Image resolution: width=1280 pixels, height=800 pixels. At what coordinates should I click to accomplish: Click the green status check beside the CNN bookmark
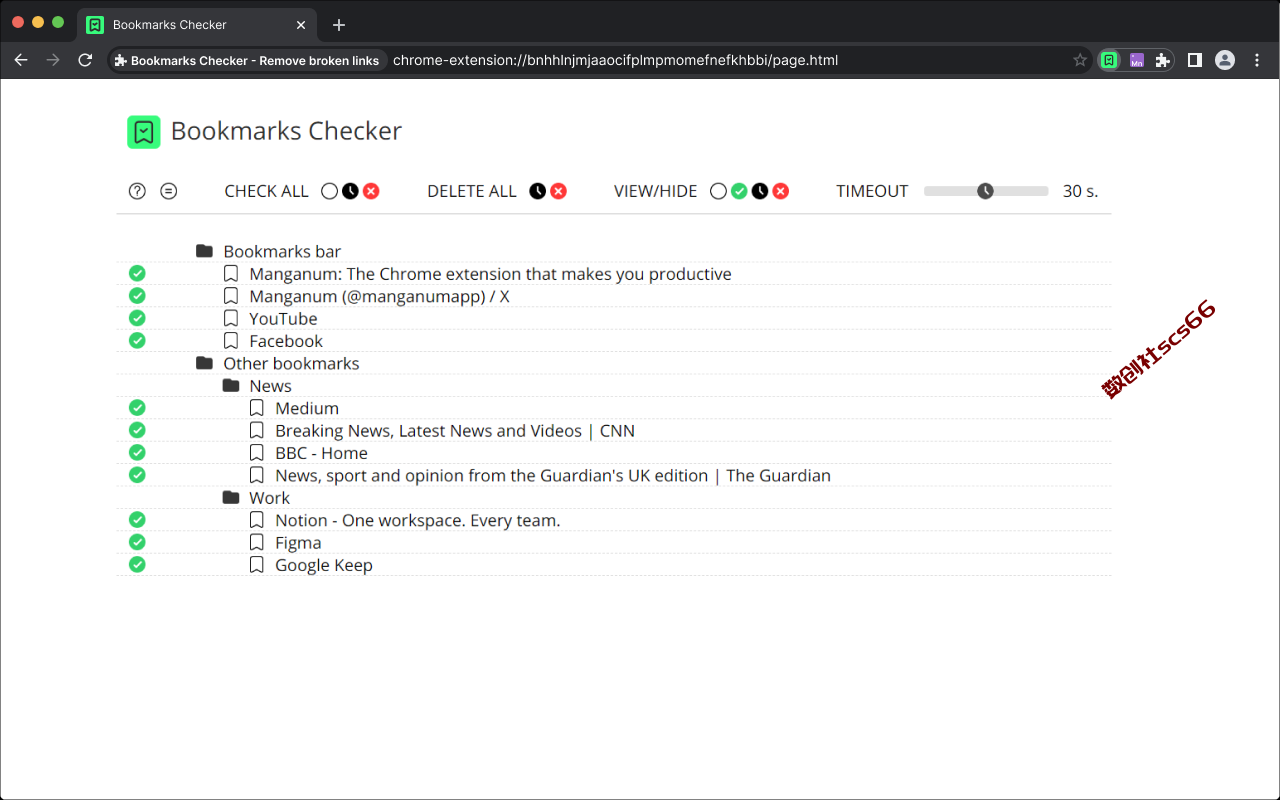click(137, 430)
